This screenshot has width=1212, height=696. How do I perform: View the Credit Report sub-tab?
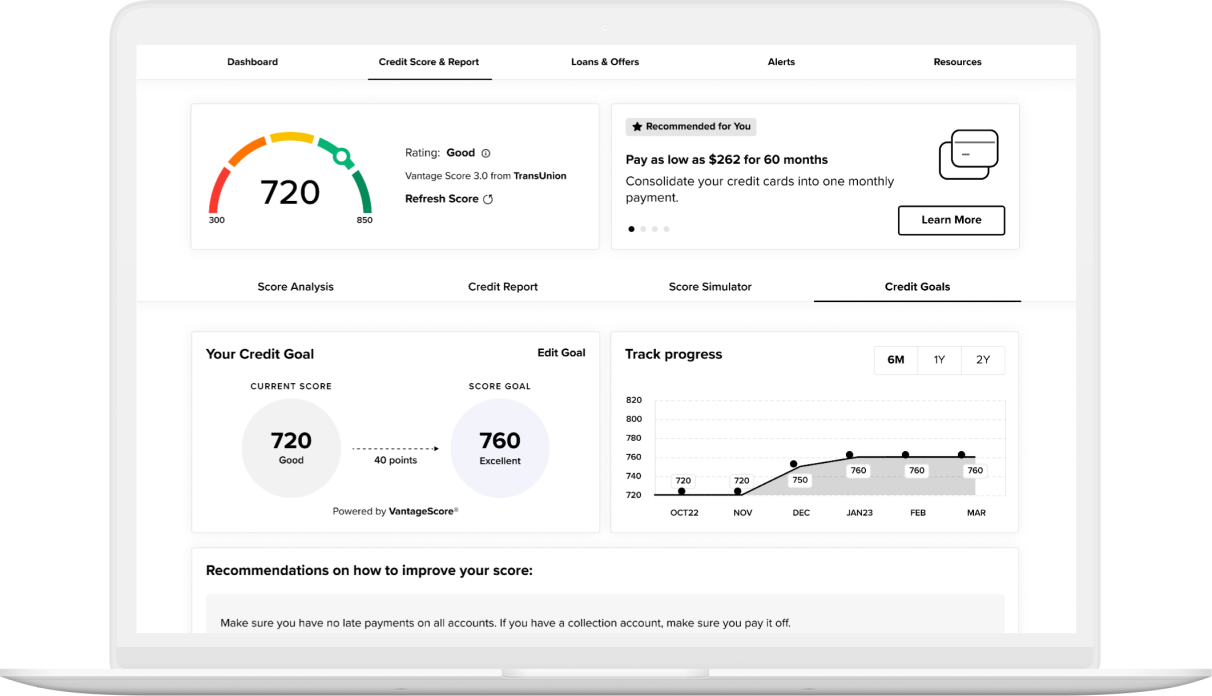point(503,287)
